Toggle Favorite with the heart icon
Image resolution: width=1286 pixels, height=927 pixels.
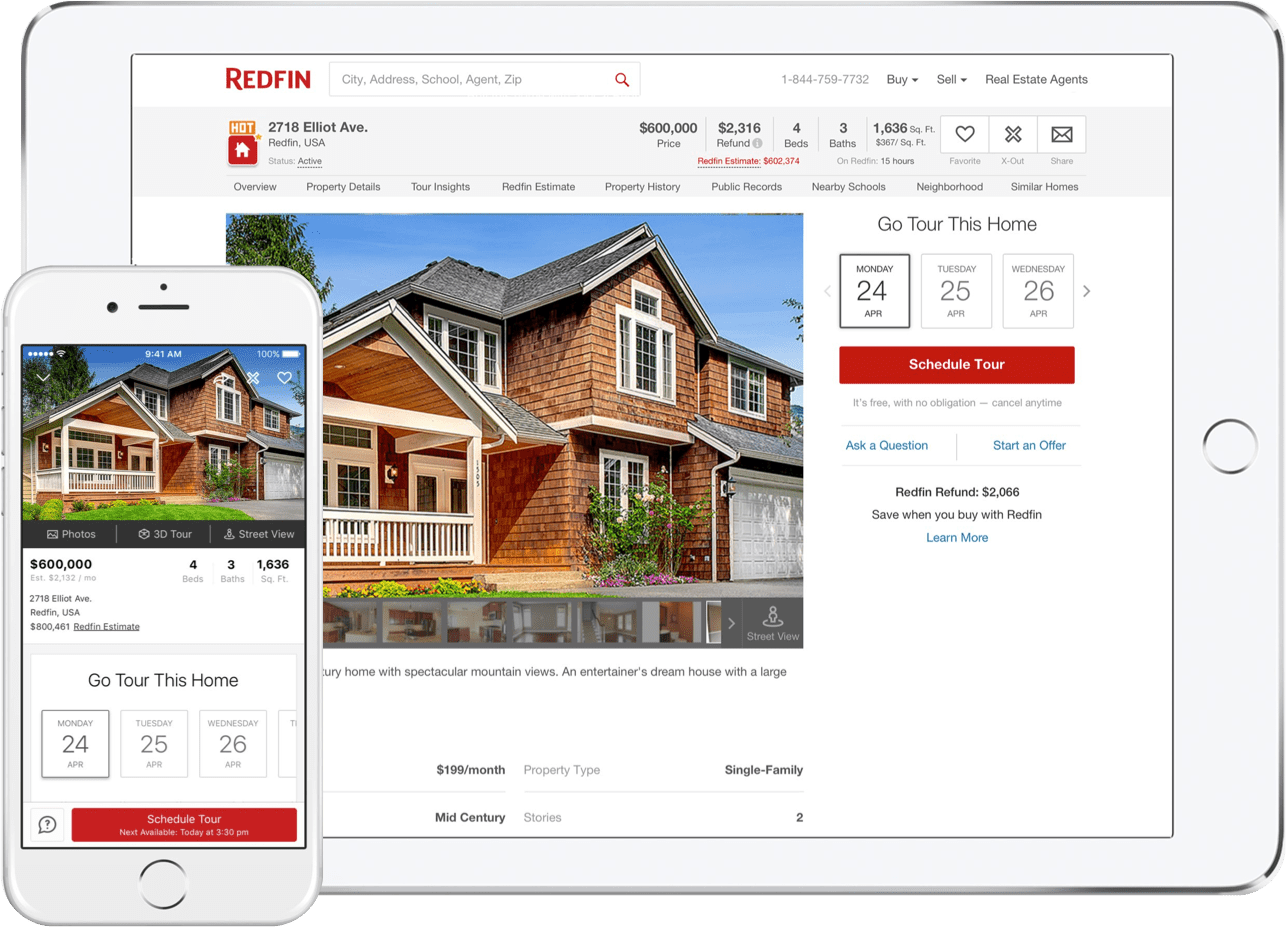(963, 134)
